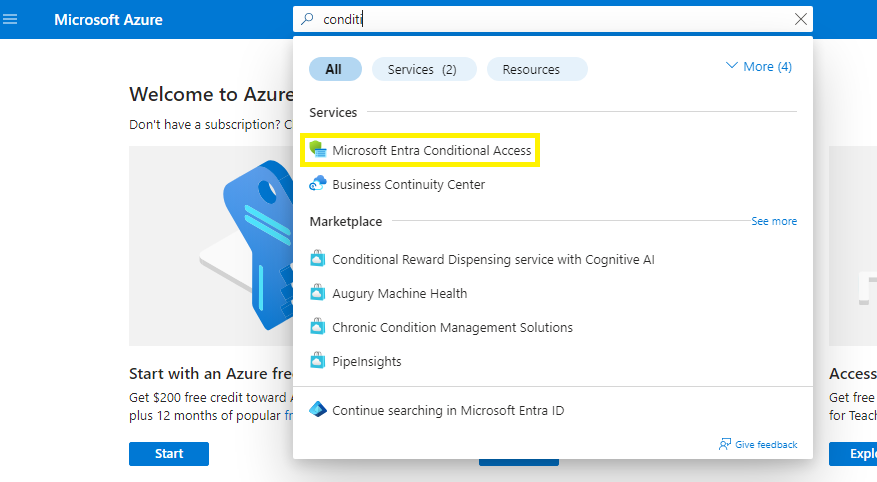
Task: Open Conditional Reward Dispensing service result
Action: pos(493,259)
